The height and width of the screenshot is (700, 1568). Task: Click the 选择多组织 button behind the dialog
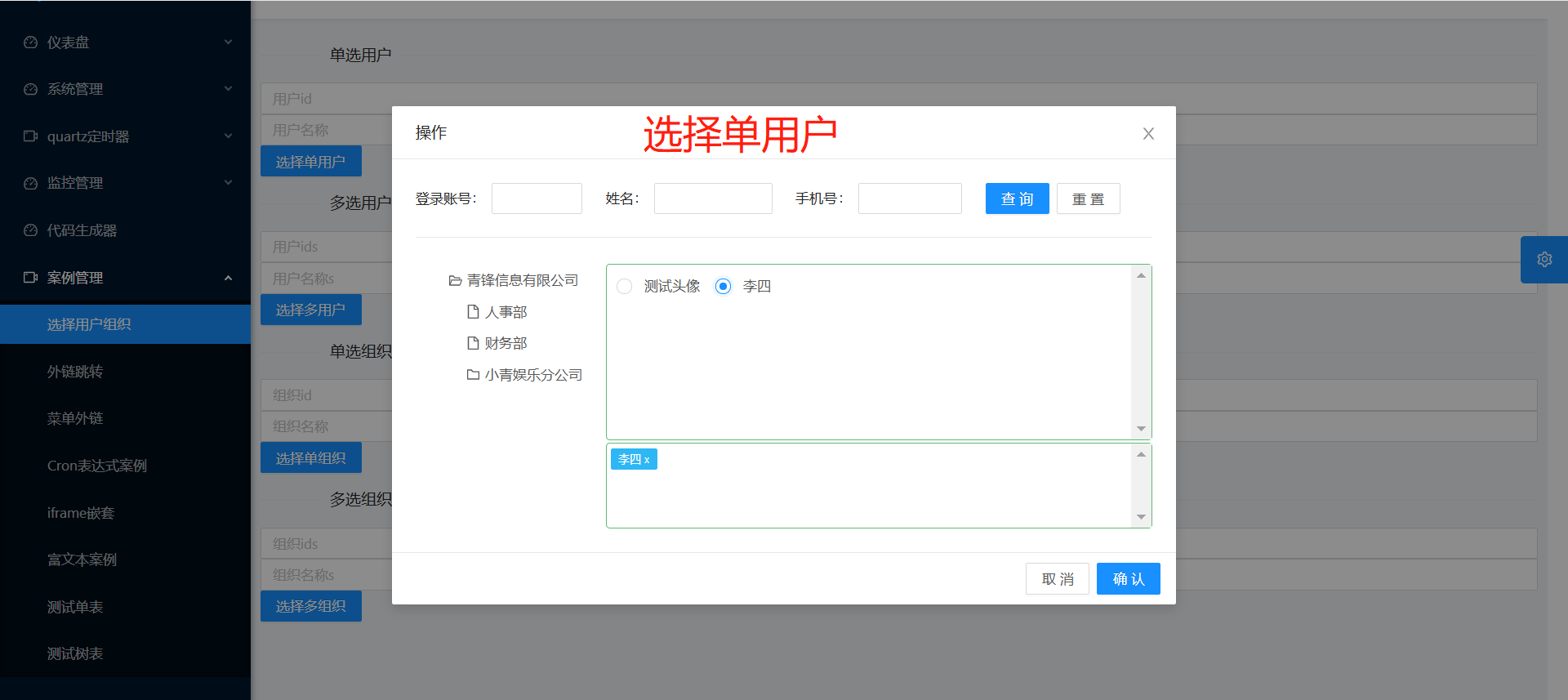tap(310, 606)
